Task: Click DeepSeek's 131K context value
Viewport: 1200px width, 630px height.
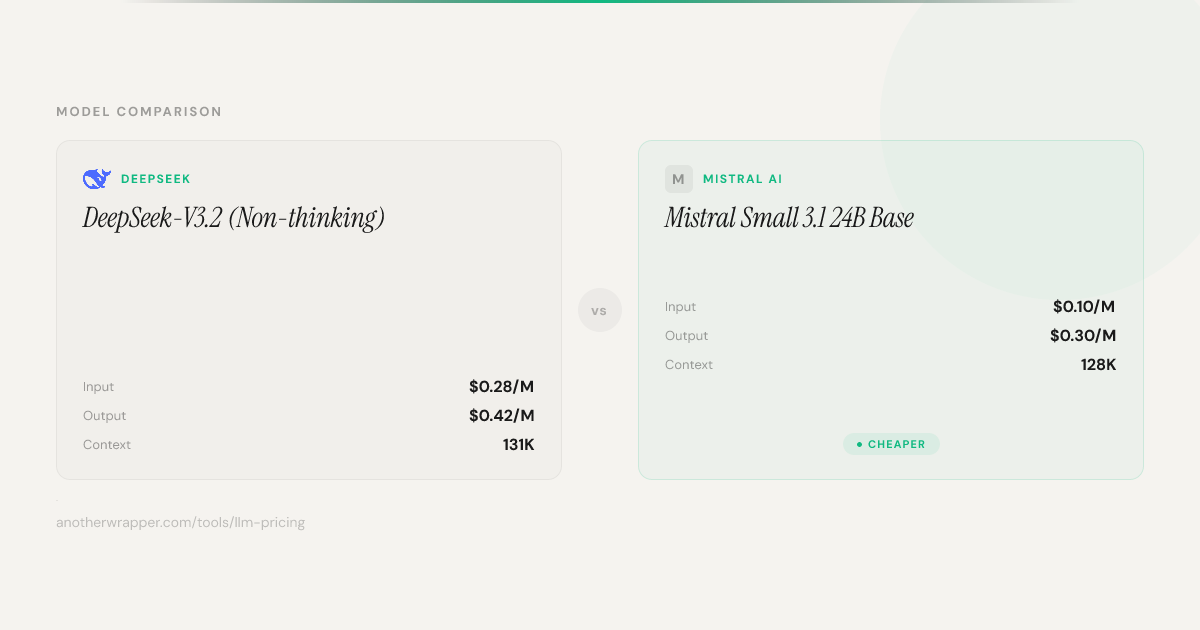Action: pos(518,445)
